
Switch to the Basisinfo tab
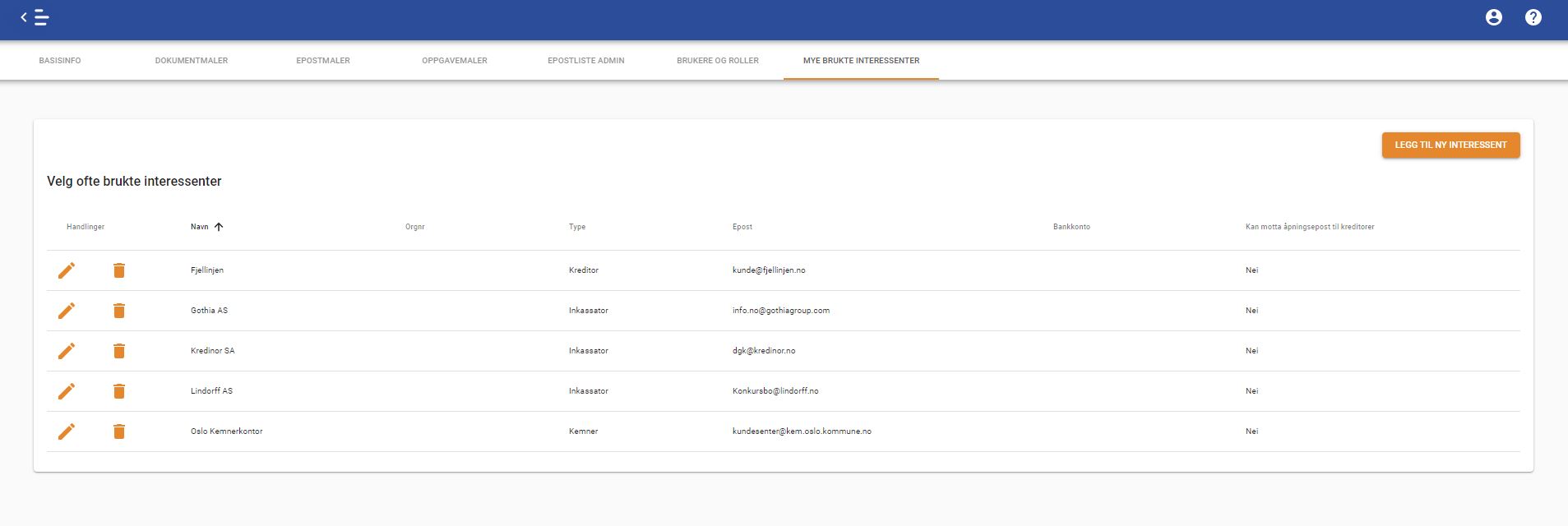pyautogui.click(x=60, y=61)
